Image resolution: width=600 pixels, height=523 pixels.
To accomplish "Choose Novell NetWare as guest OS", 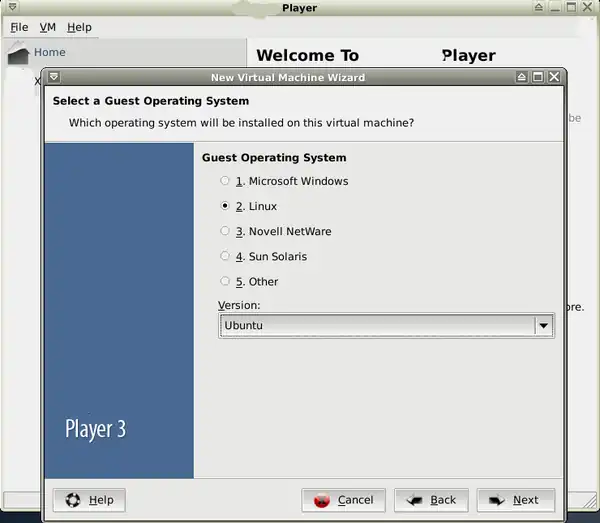I will (x=225, y=231).
